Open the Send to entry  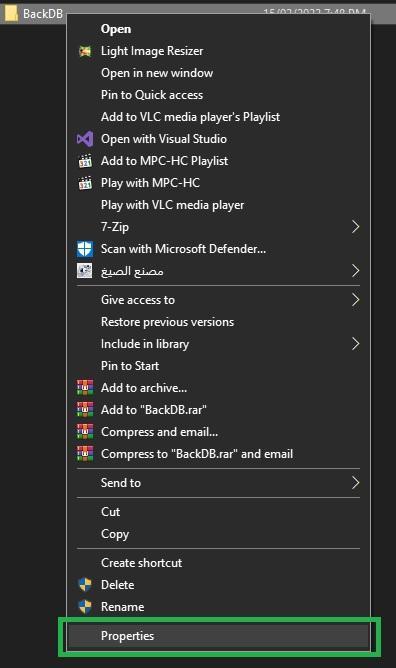pyautogui.click(x=218, y=483)
